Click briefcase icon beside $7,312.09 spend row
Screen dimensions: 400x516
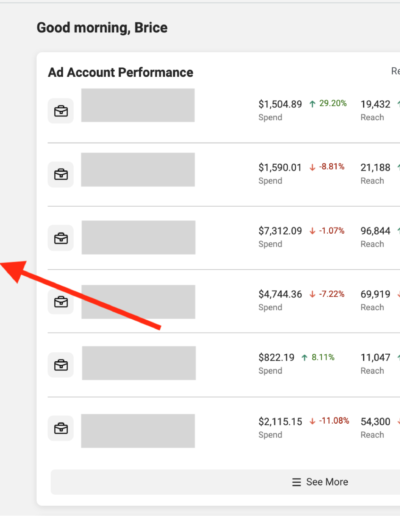[61, 238]
